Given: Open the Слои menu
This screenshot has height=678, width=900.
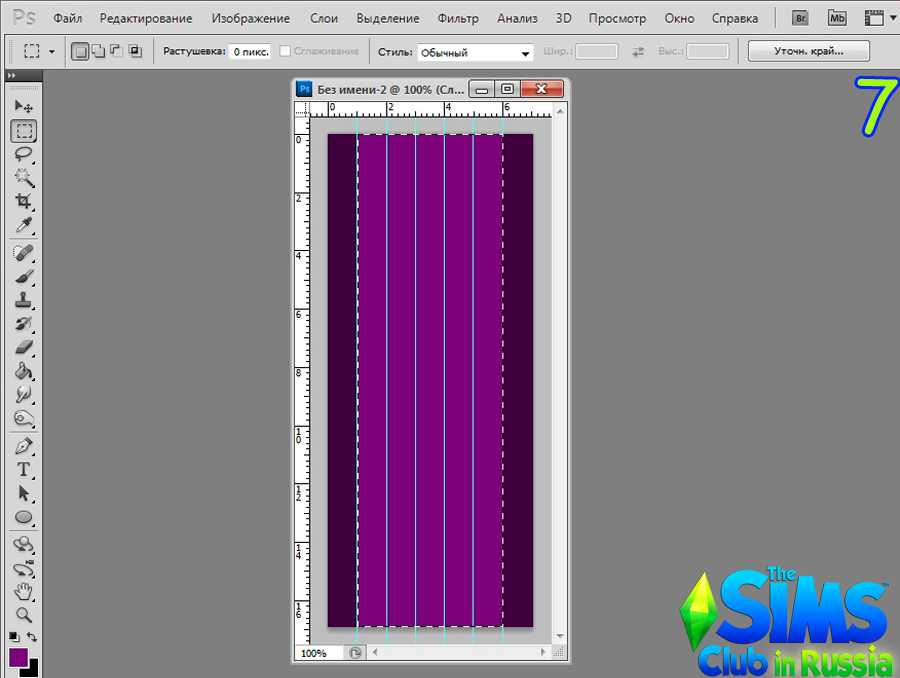Looking at the screenshot, I should pos(323,18).
